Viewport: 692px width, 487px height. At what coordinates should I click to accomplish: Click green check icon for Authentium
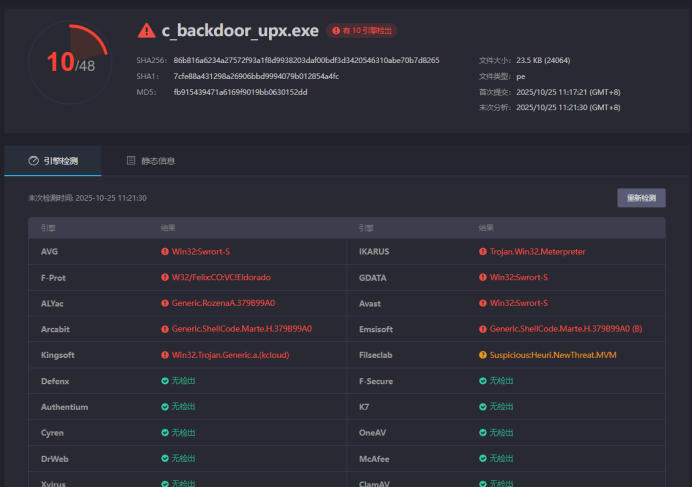coord(165,407)
